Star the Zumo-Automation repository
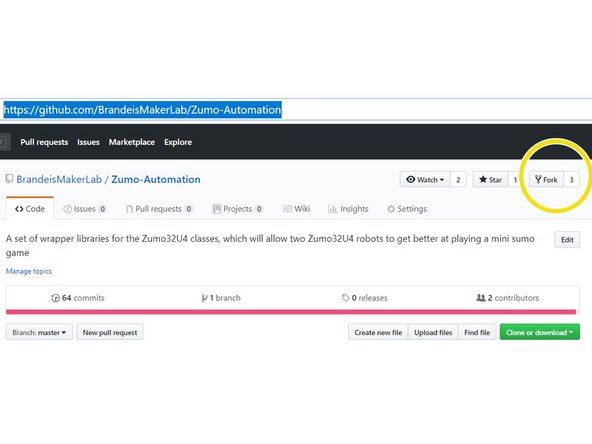The image size is (592, 444). coord(490,180)
